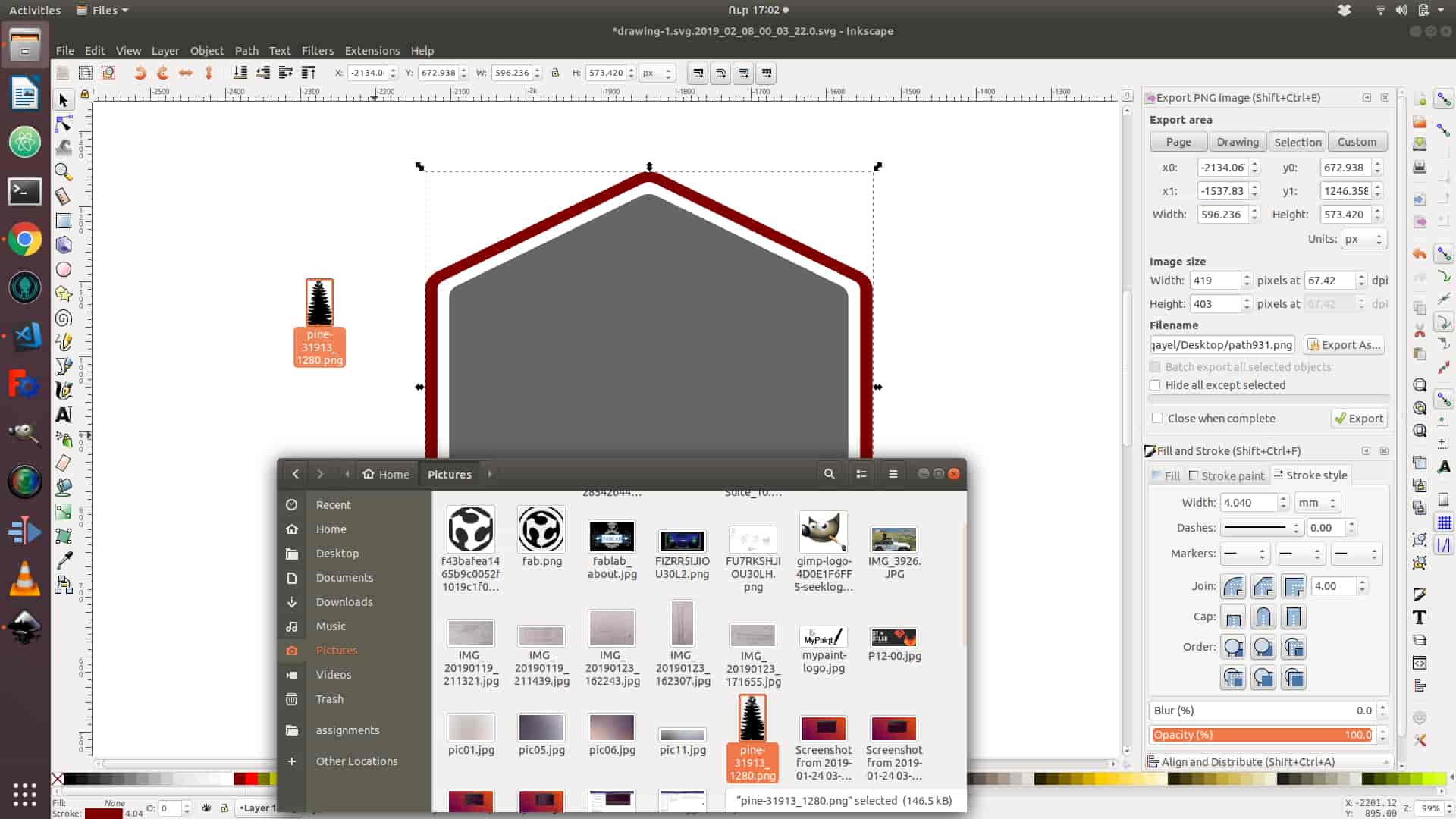
Task: Enable Hide all except selected checkbox
Action: click(1155, 385)
